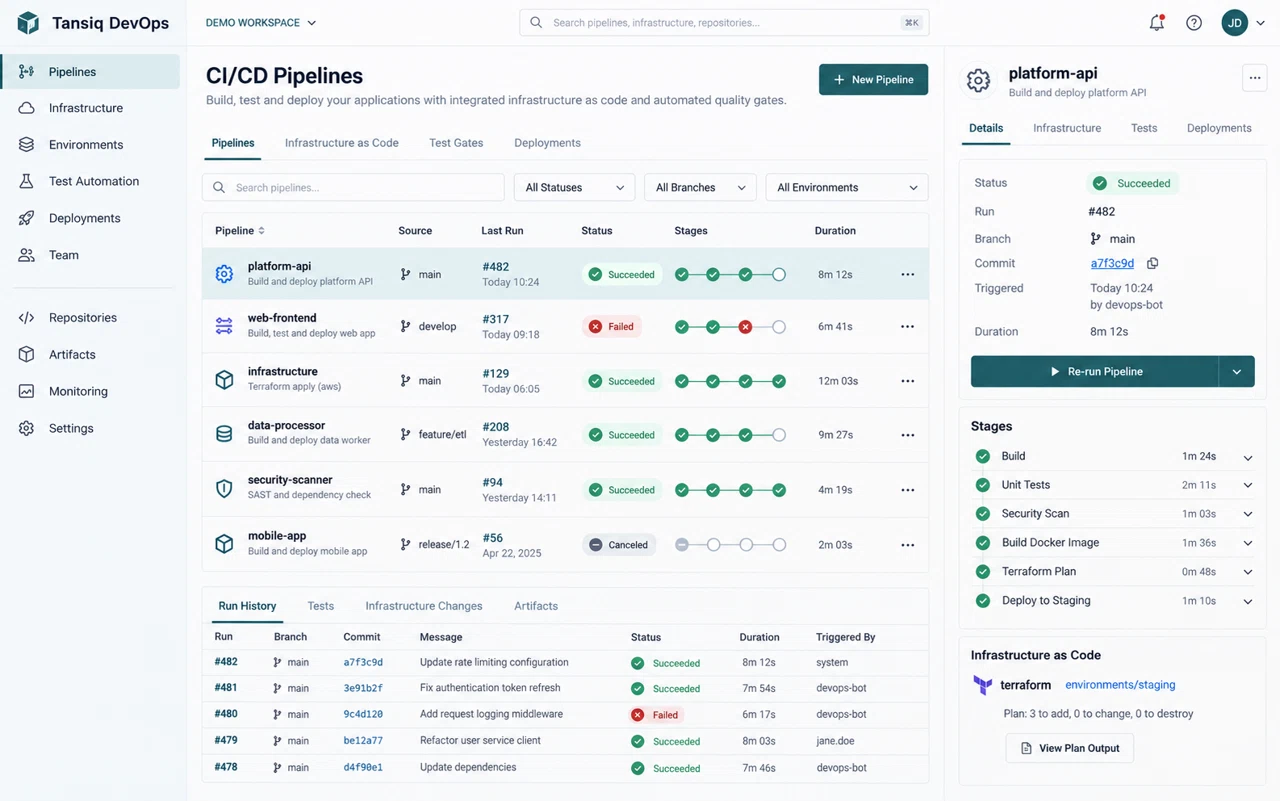Open the Re-run Pipeline dropdown arrow
Screen dimensions: 1280x801
[1237, 371]
